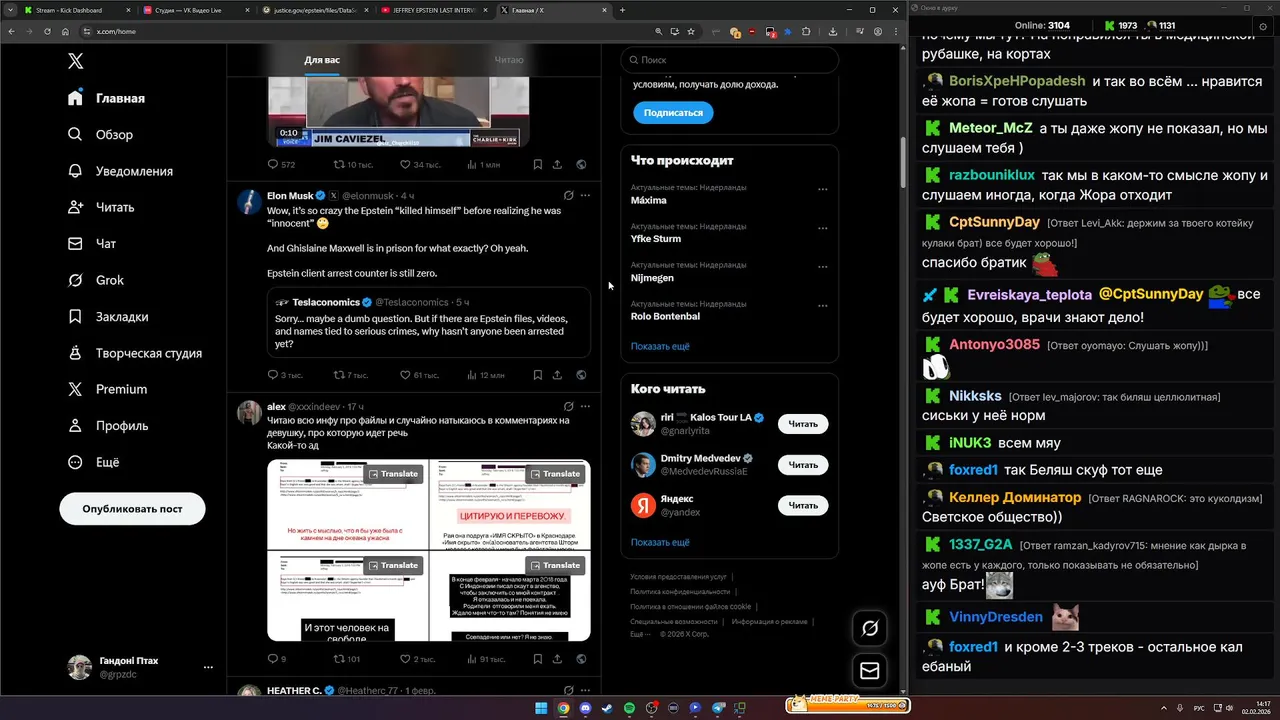1280x720 pixels.
Task: Open Закладки bookmarks in the sidebar
Action: [x=108, y=316]
